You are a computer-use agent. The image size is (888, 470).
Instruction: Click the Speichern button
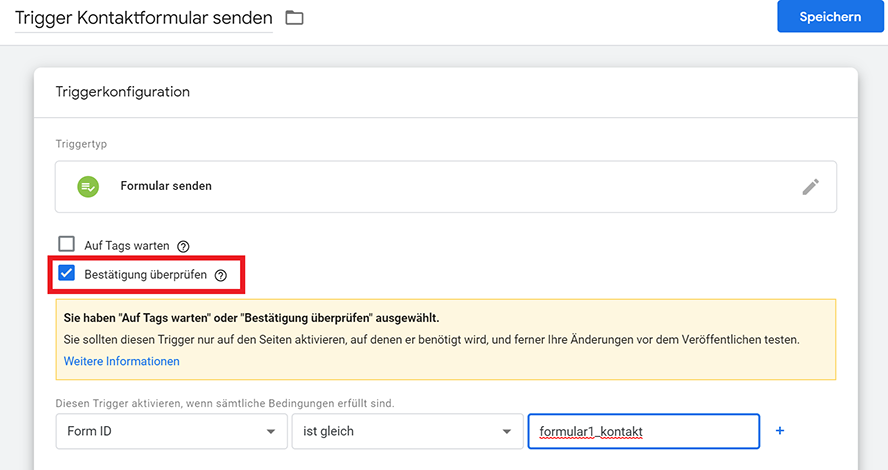[x=830, y=17]
